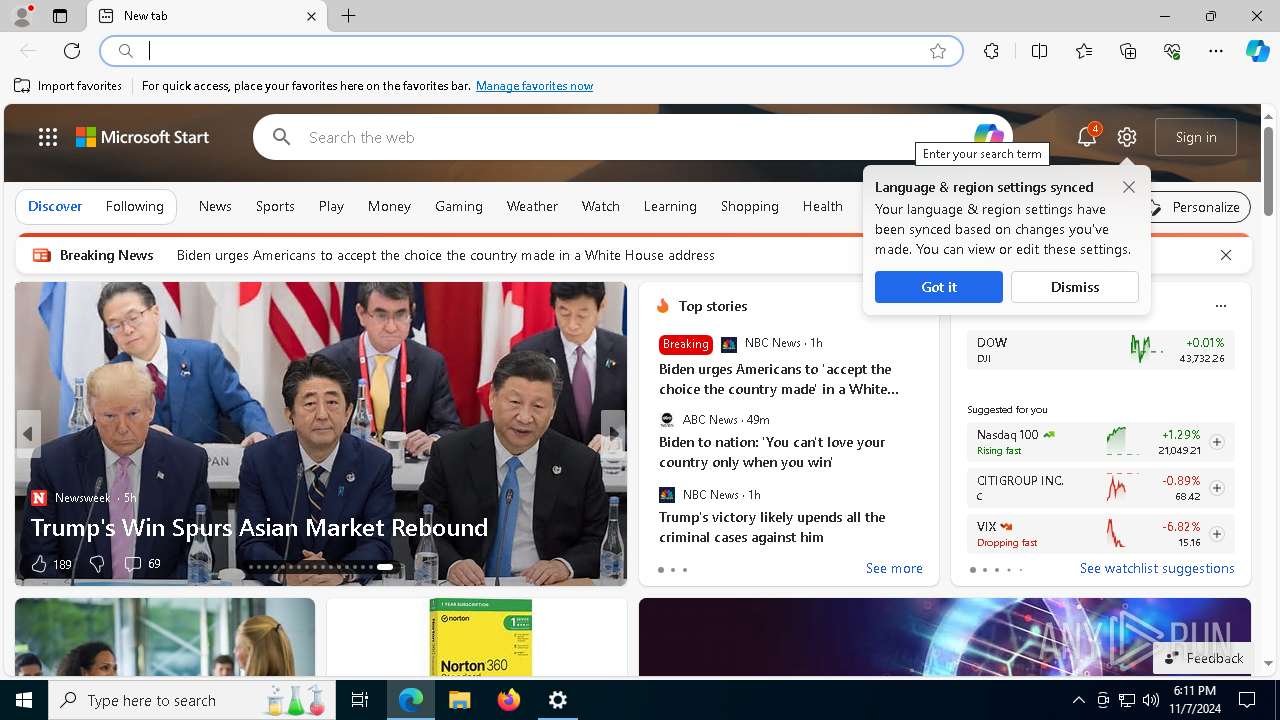Open comments on the Trump's Win article
The height and width of the screenshot is (720, 1280).
tap(142, 564)
